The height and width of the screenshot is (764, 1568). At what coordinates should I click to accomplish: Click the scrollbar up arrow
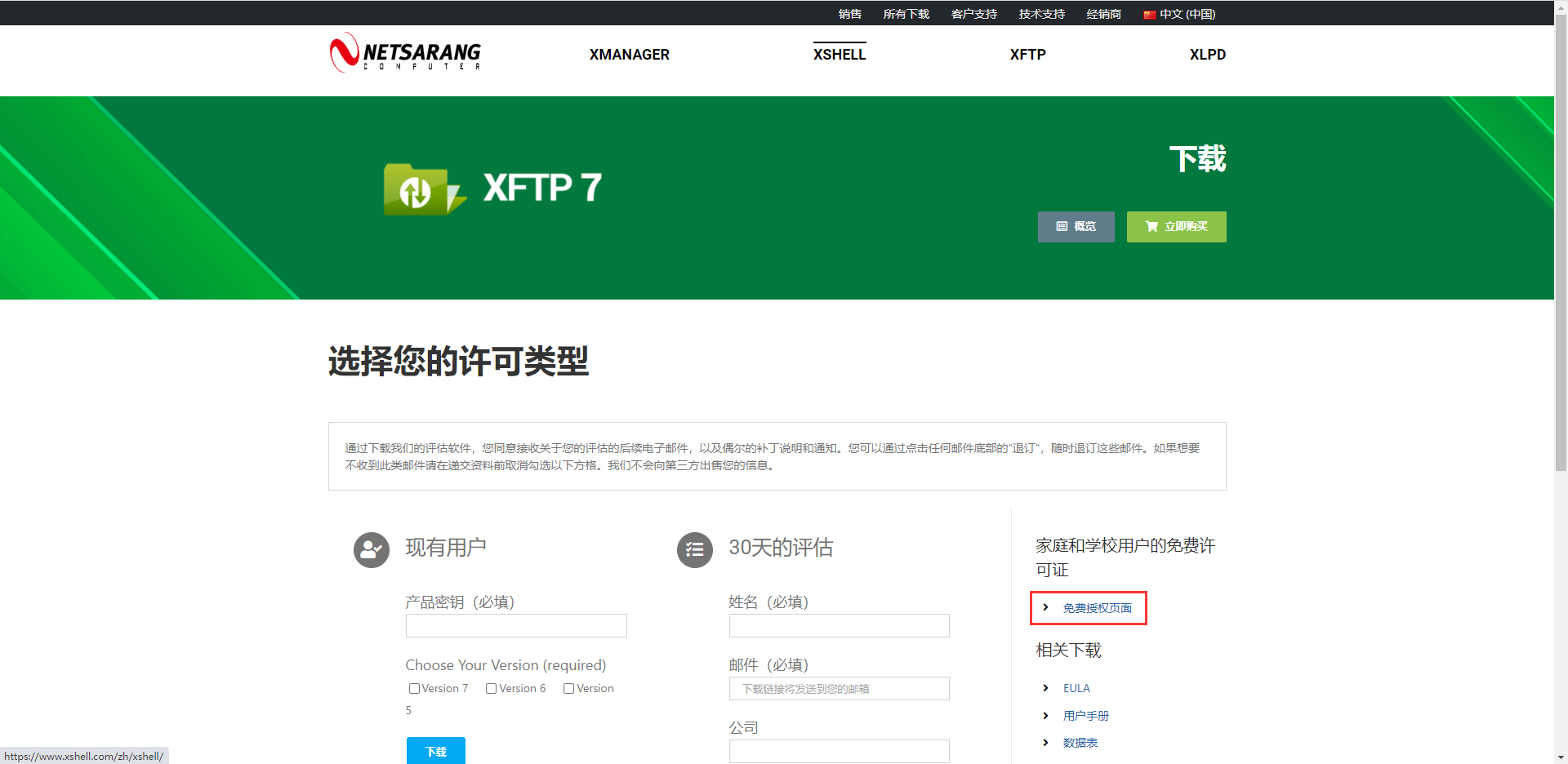pyautogui.click(x=1561, y=7)
